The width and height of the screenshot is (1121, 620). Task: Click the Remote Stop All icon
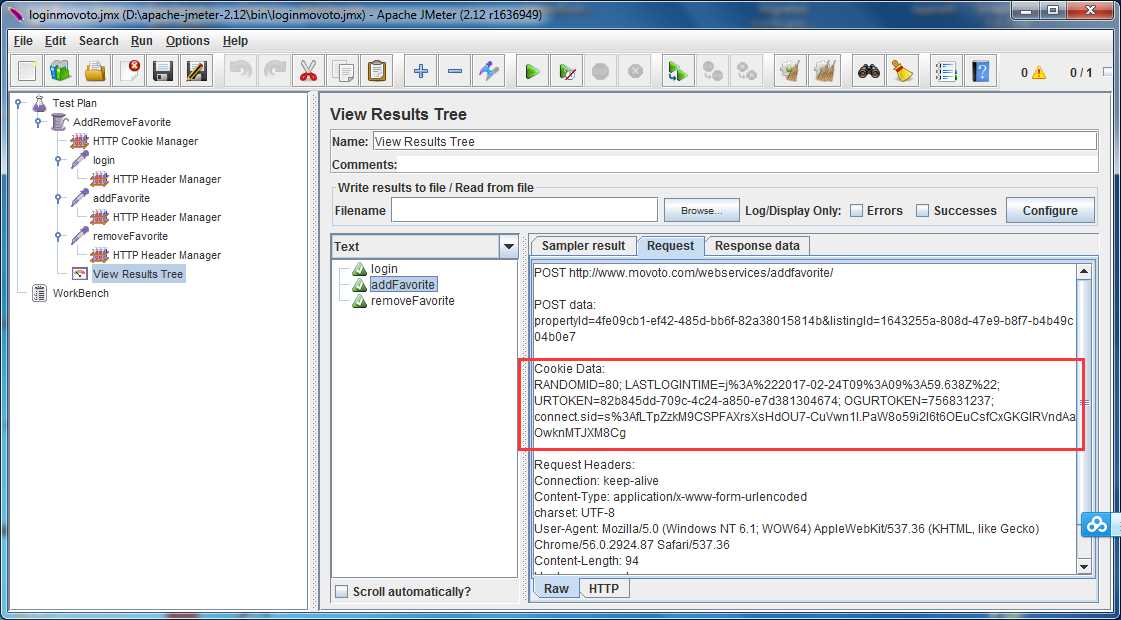(x=713, y=72)
